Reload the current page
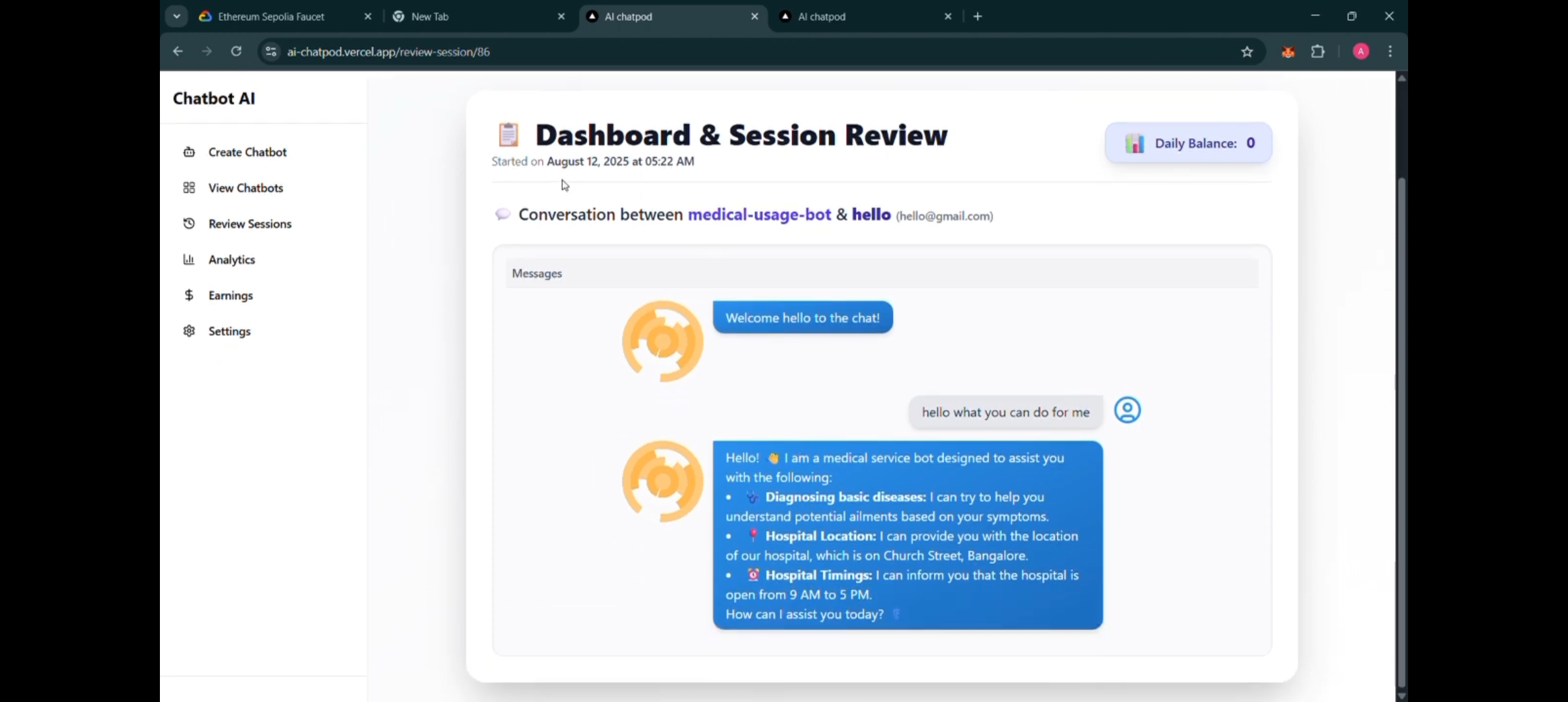 coord(237,51)
